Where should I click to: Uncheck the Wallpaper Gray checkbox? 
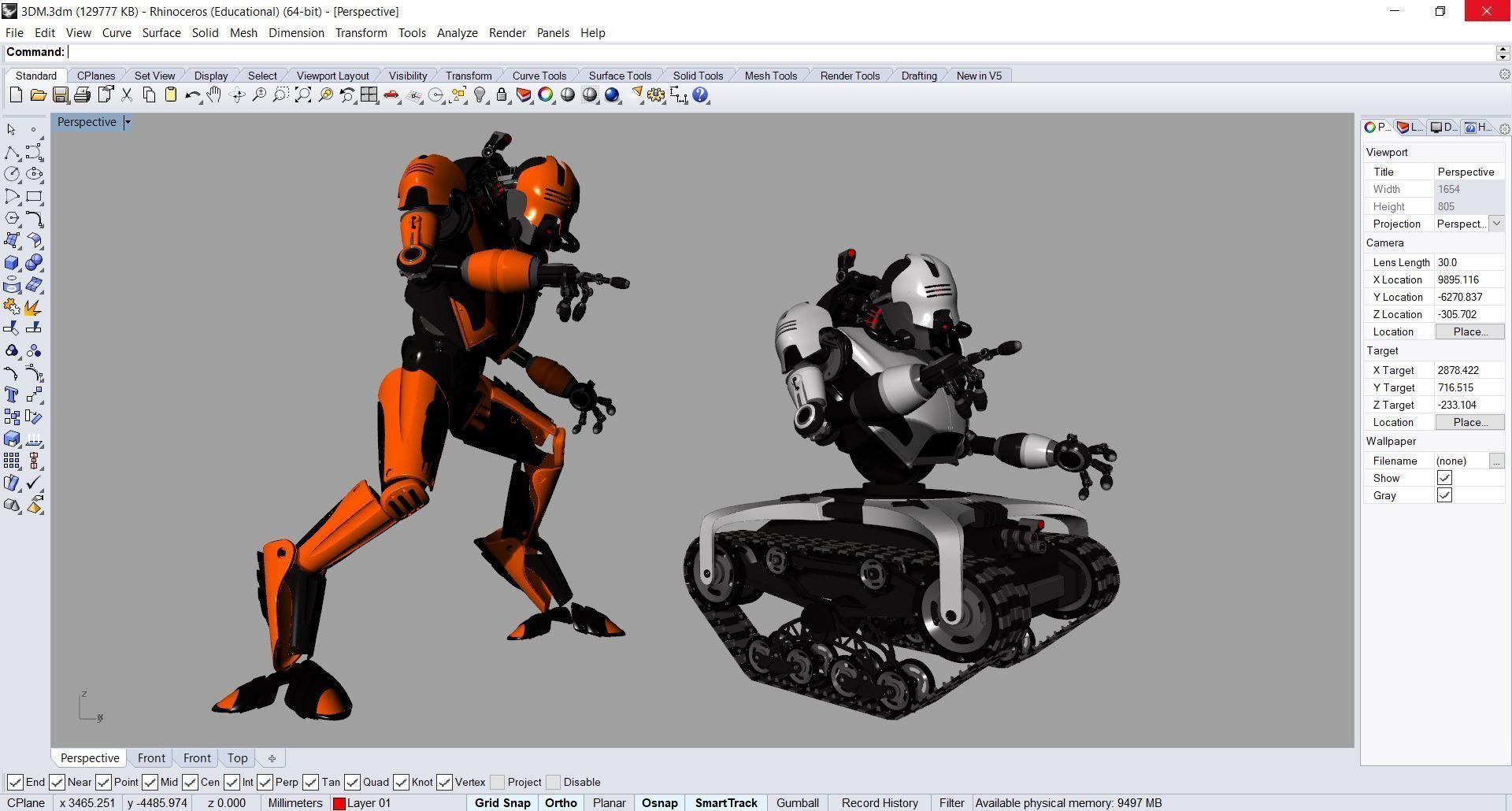[x=1444, y=495]
